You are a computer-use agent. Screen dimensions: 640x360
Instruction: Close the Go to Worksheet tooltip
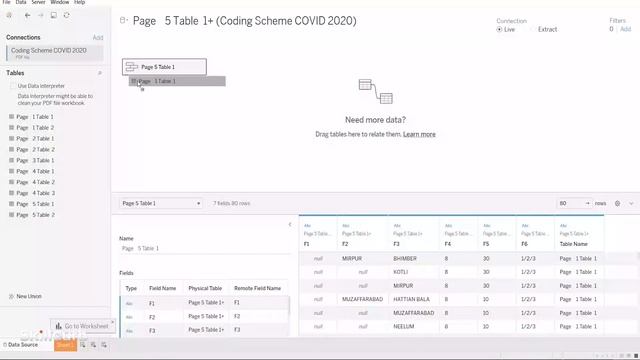pos(112,322)
